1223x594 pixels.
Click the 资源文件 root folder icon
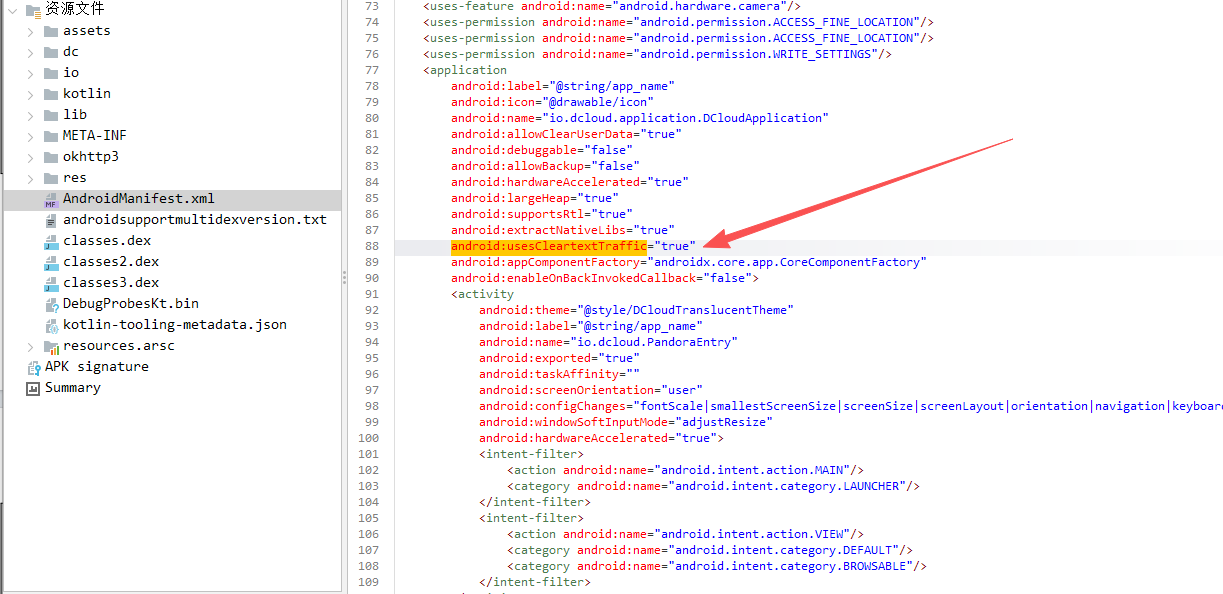coord(33,10)
